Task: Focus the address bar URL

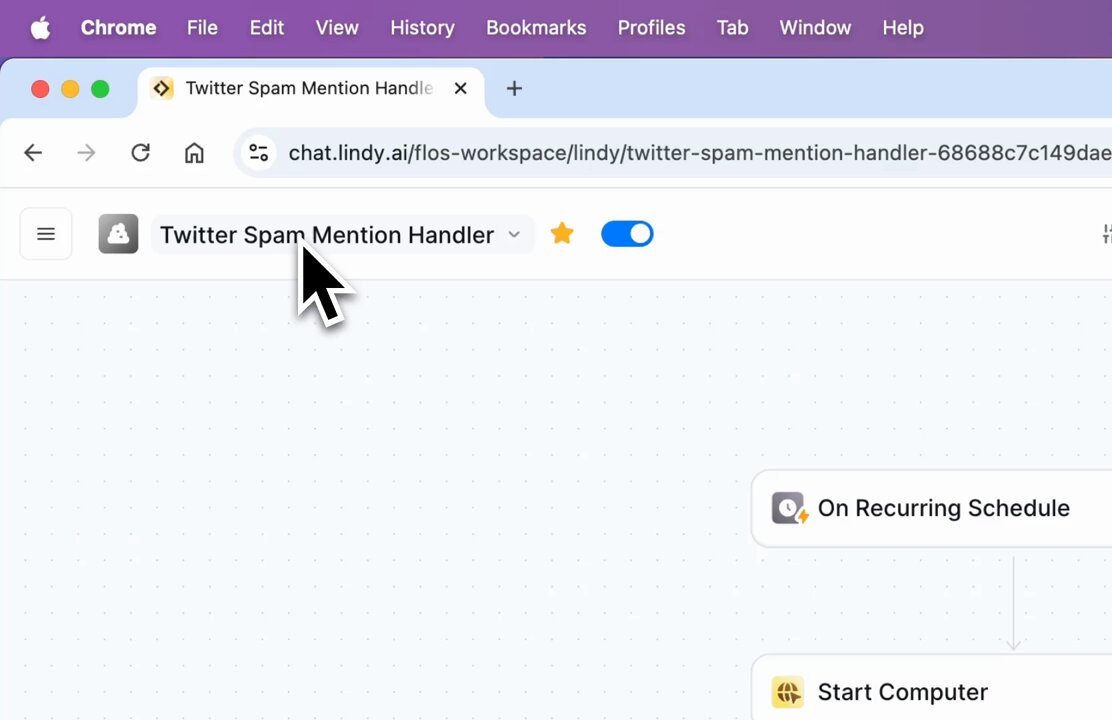Action: pos(699,153)
